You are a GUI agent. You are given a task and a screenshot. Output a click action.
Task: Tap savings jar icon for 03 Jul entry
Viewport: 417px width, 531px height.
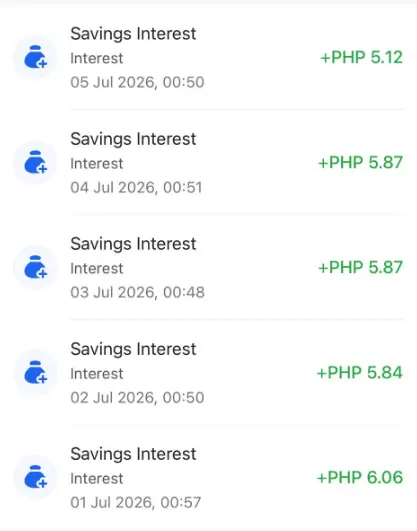click(x=35, y=268)
